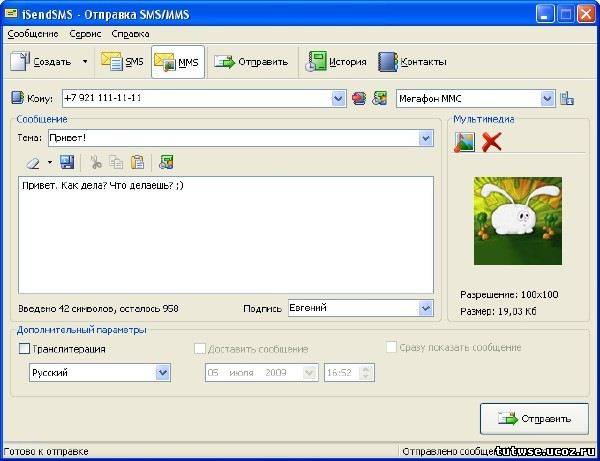Remove attached image with red X icon
600x461 pixels.
(x=491, y=142)
